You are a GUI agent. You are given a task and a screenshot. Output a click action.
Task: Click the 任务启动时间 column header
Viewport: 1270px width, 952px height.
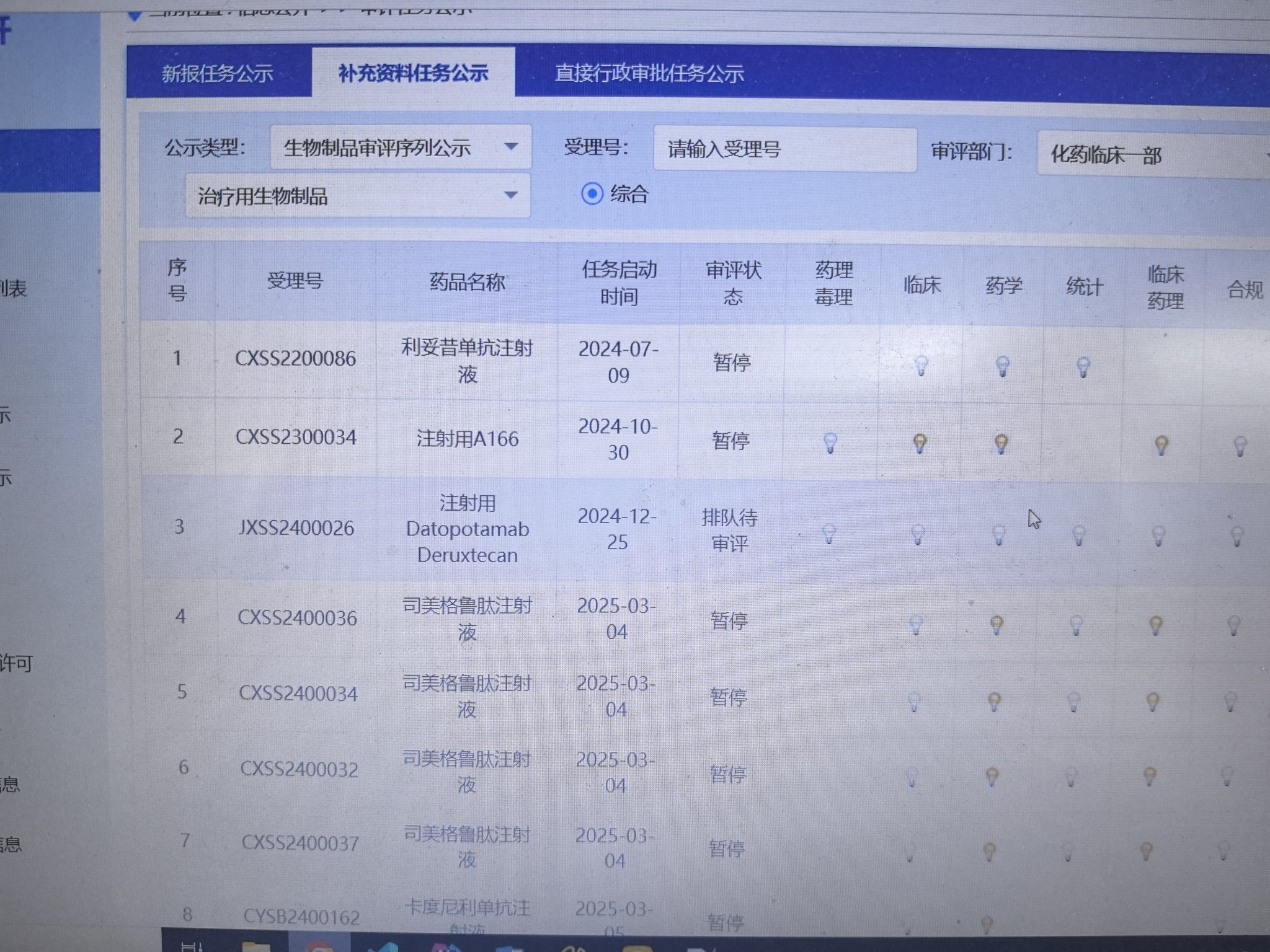click(x=619, y=283)
